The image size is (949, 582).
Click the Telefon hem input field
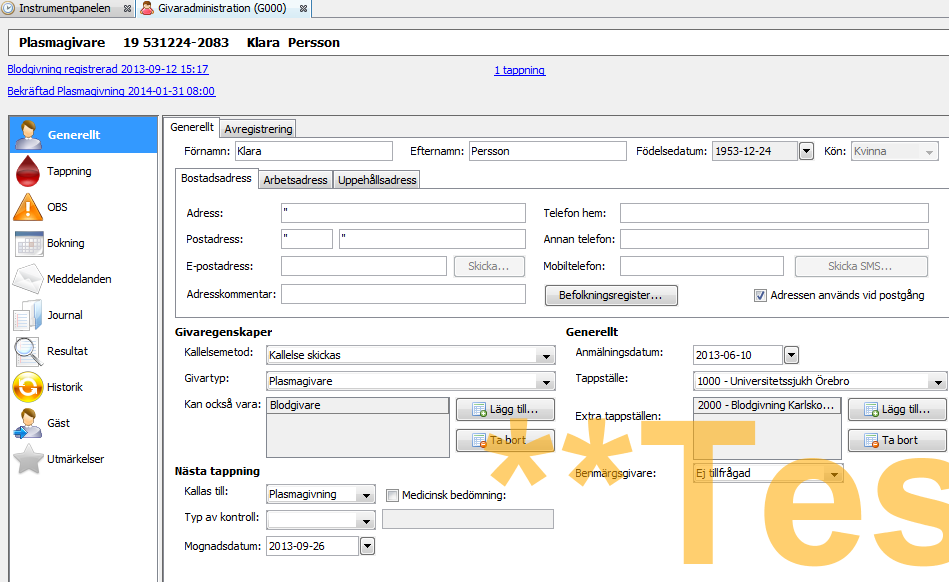tap(774, 213)
